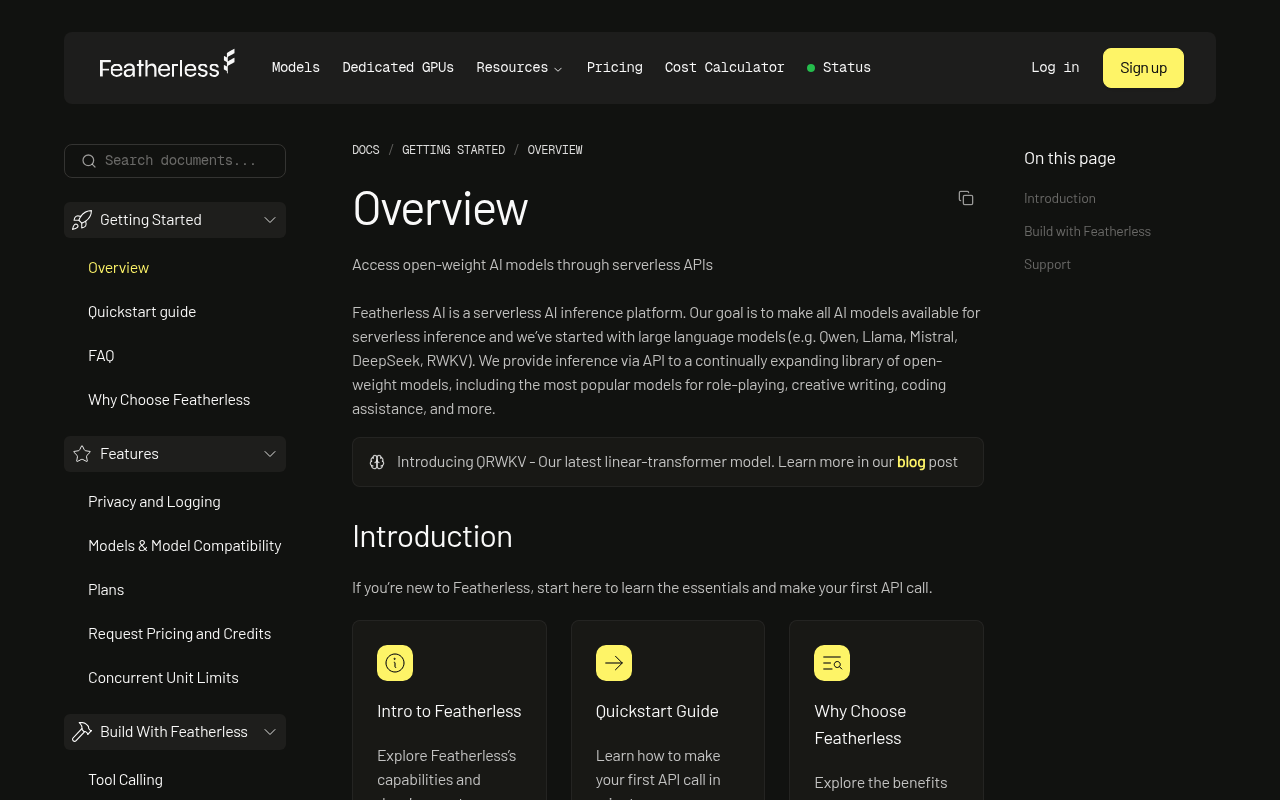Click the star icon next to Features
The width and height of the screenshot is (1280, 800).
82,454
